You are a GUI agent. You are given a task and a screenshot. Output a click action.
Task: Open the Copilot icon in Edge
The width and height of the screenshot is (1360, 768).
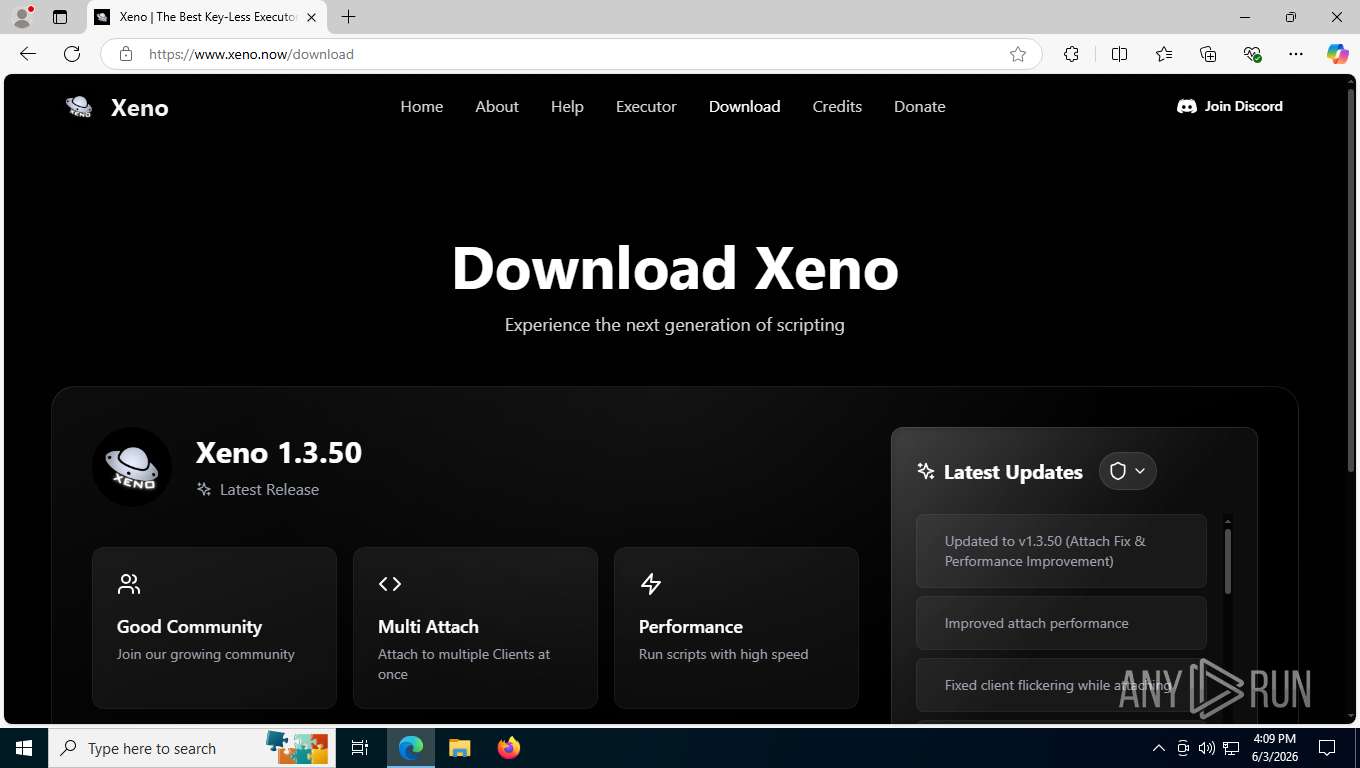tap(1338, 54)
